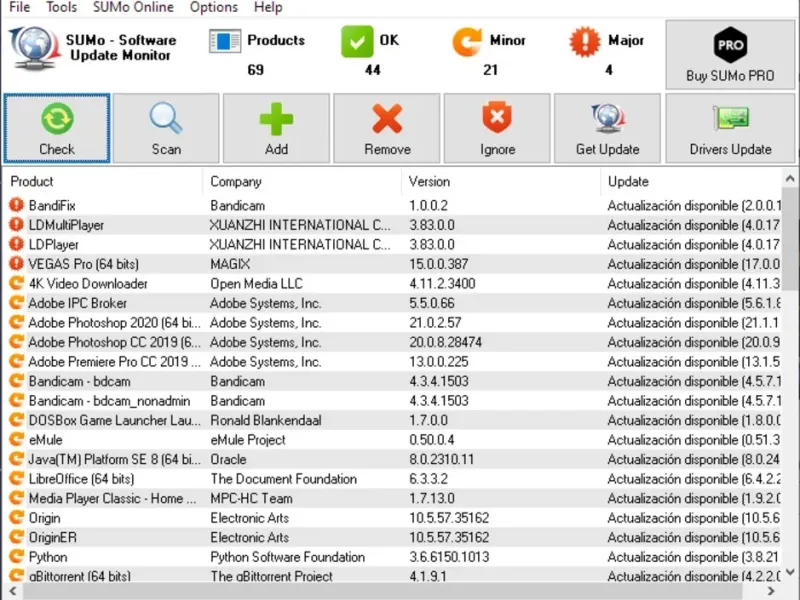Screen dimensions: 800x600
Task: Click major update icon beside VEGAS Pro
Action: click(x=16, y=264)
